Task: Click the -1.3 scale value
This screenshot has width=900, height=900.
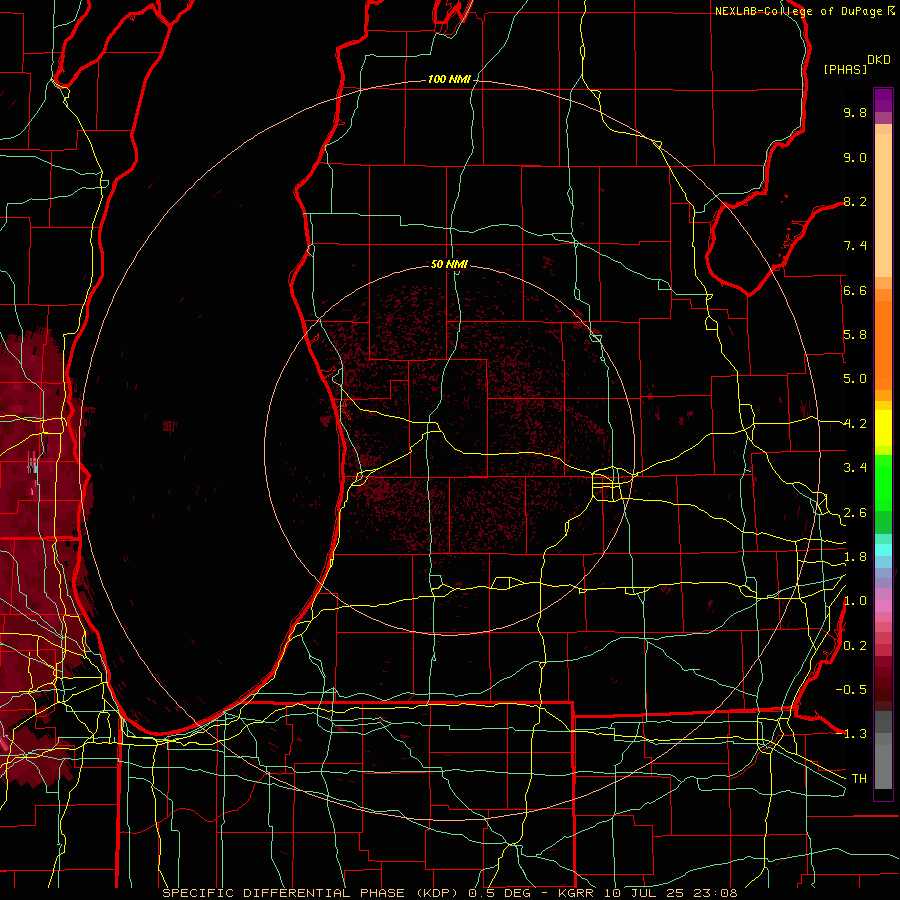Action: point(851,734)
